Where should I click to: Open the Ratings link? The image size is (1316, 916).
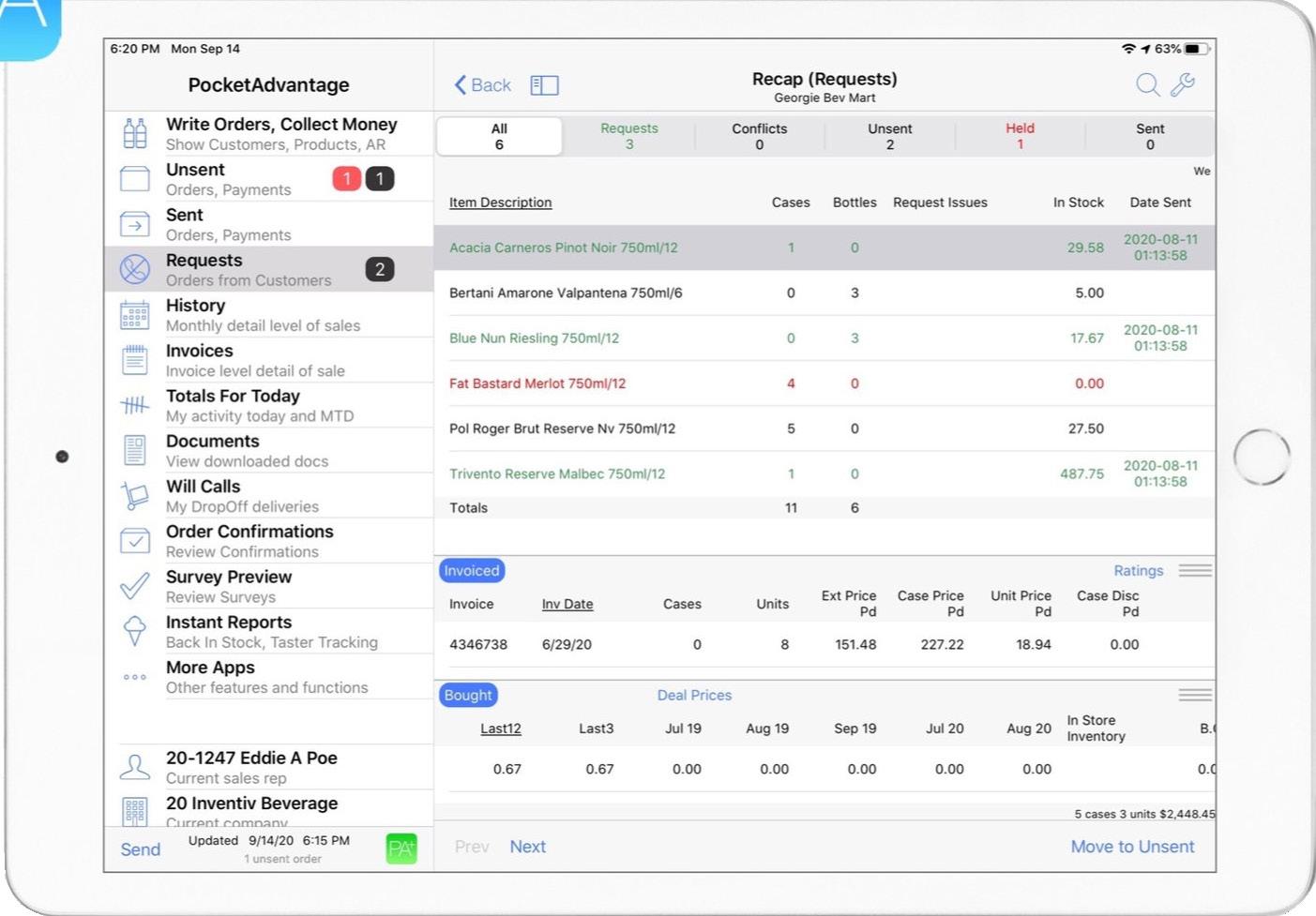click(1139, 570)
